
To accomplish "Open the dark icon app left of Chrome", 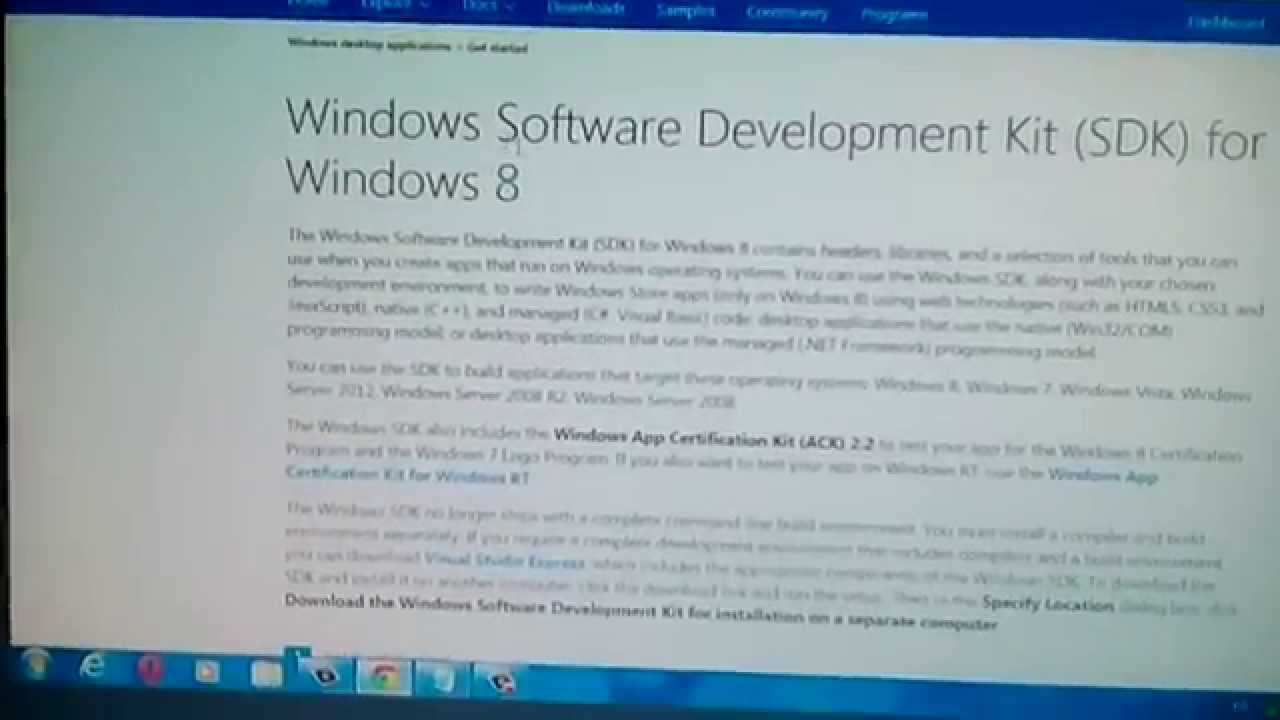I will [324, 674].
